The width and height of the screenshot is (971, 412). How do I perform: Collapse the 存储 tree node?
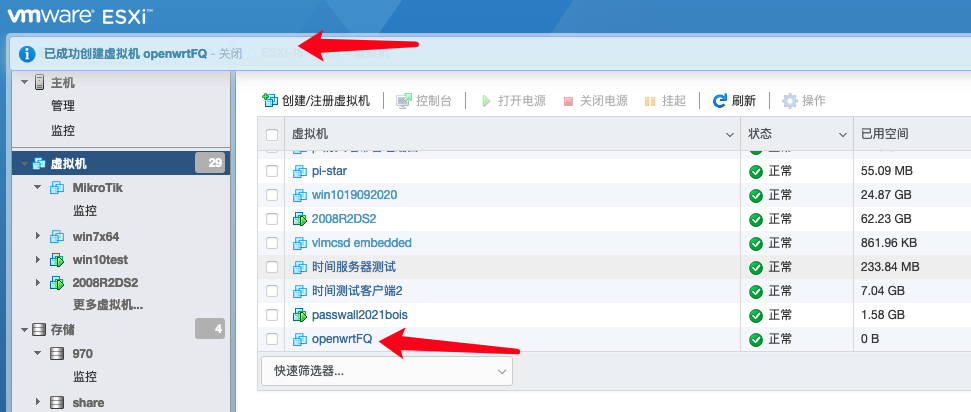pos(25,330)
